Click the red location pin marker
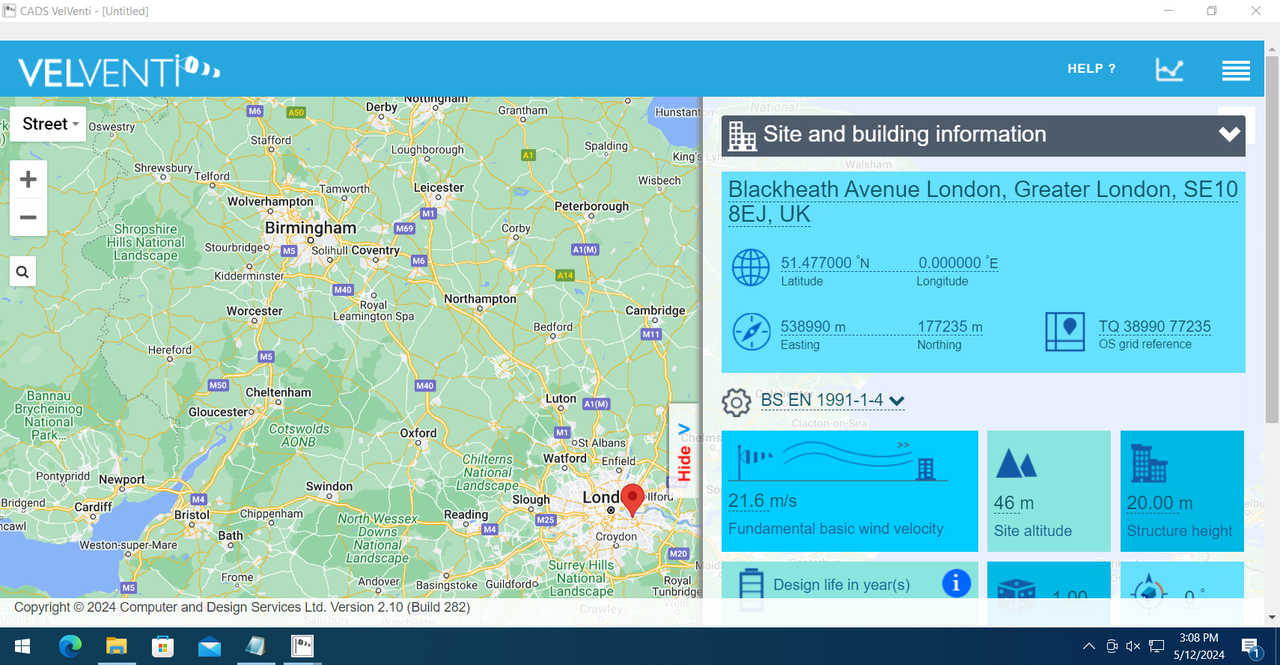The height and width of the screenshot is (665, 1280). point(632,499)
